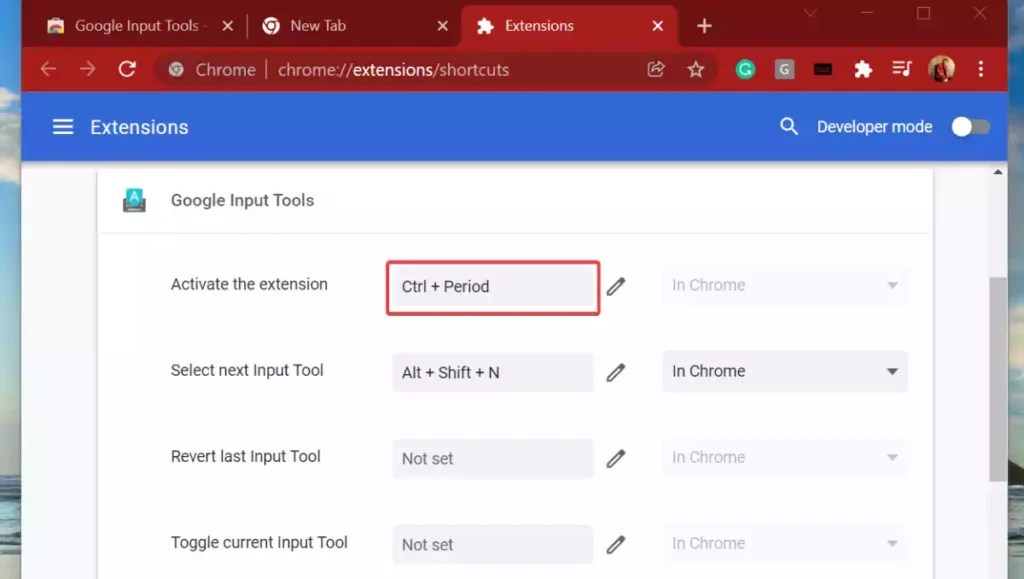This screenshot has width=1024, height=579.
Task: Click the Developer mode label
Action: (874, 127)
